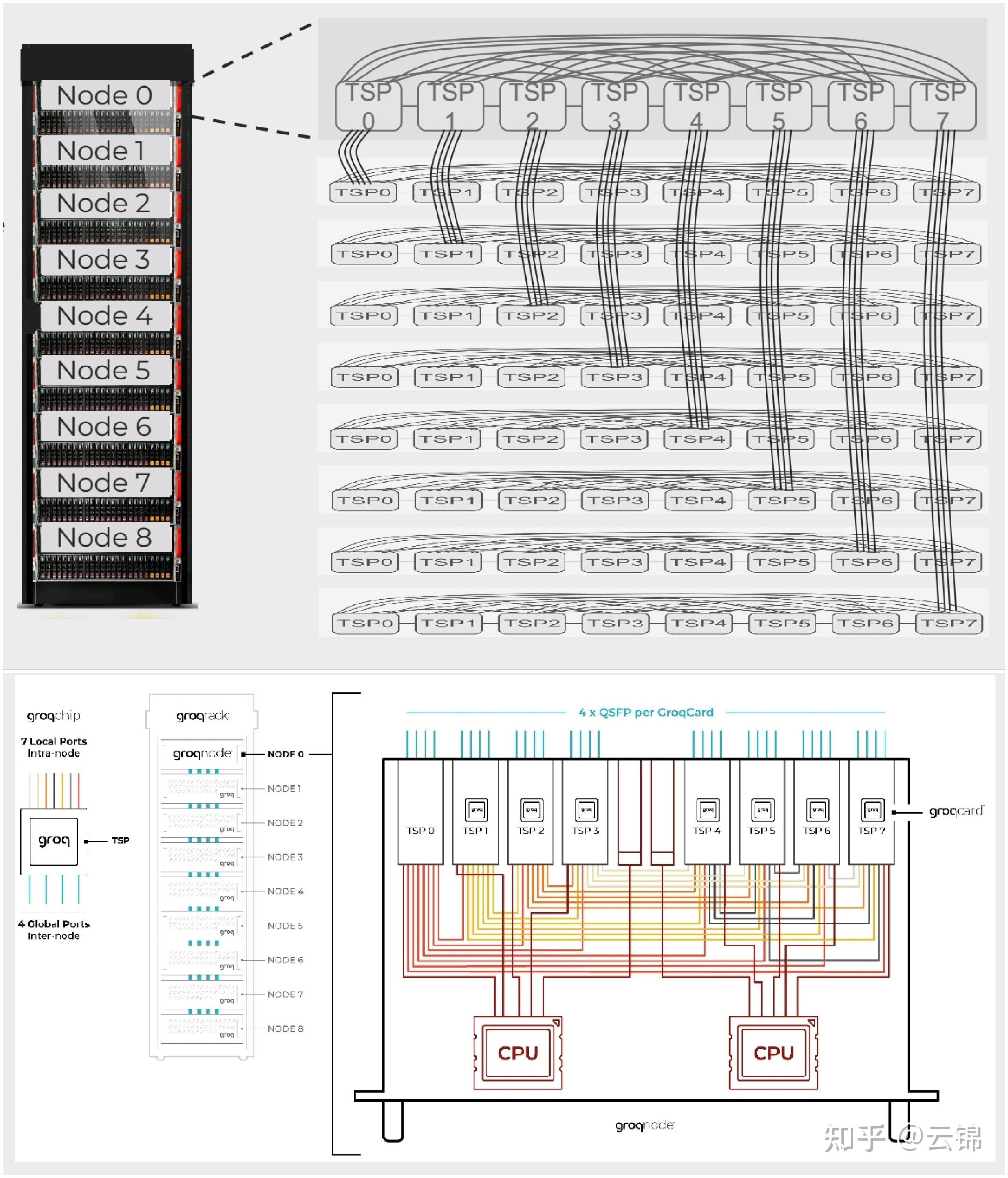Click the large TSP 7 box in the top row
This screenshot has height=1178, width=1008.
point(943,106)
